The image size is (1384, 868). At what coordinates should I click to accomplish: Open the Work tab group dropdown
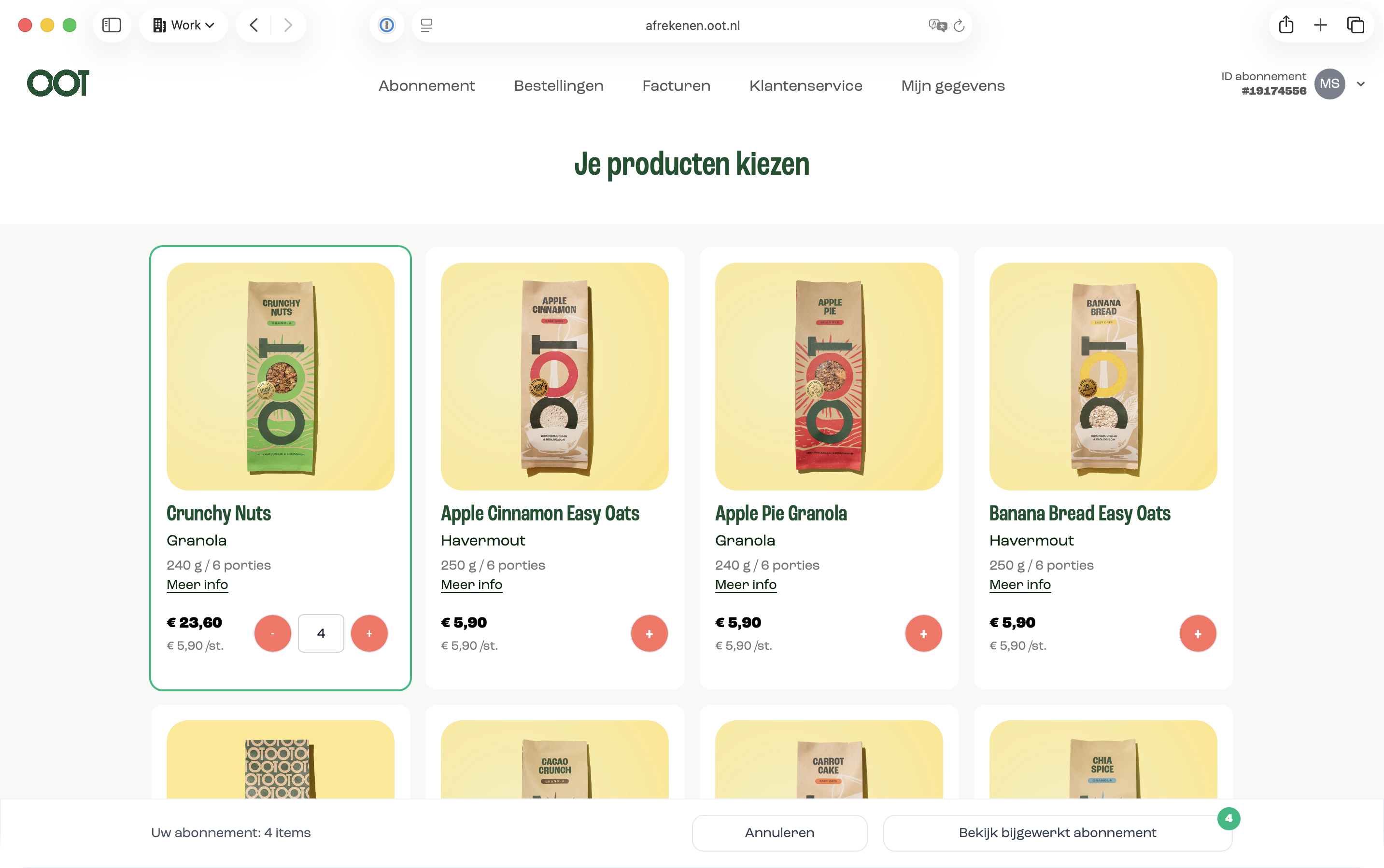[183, 25]
